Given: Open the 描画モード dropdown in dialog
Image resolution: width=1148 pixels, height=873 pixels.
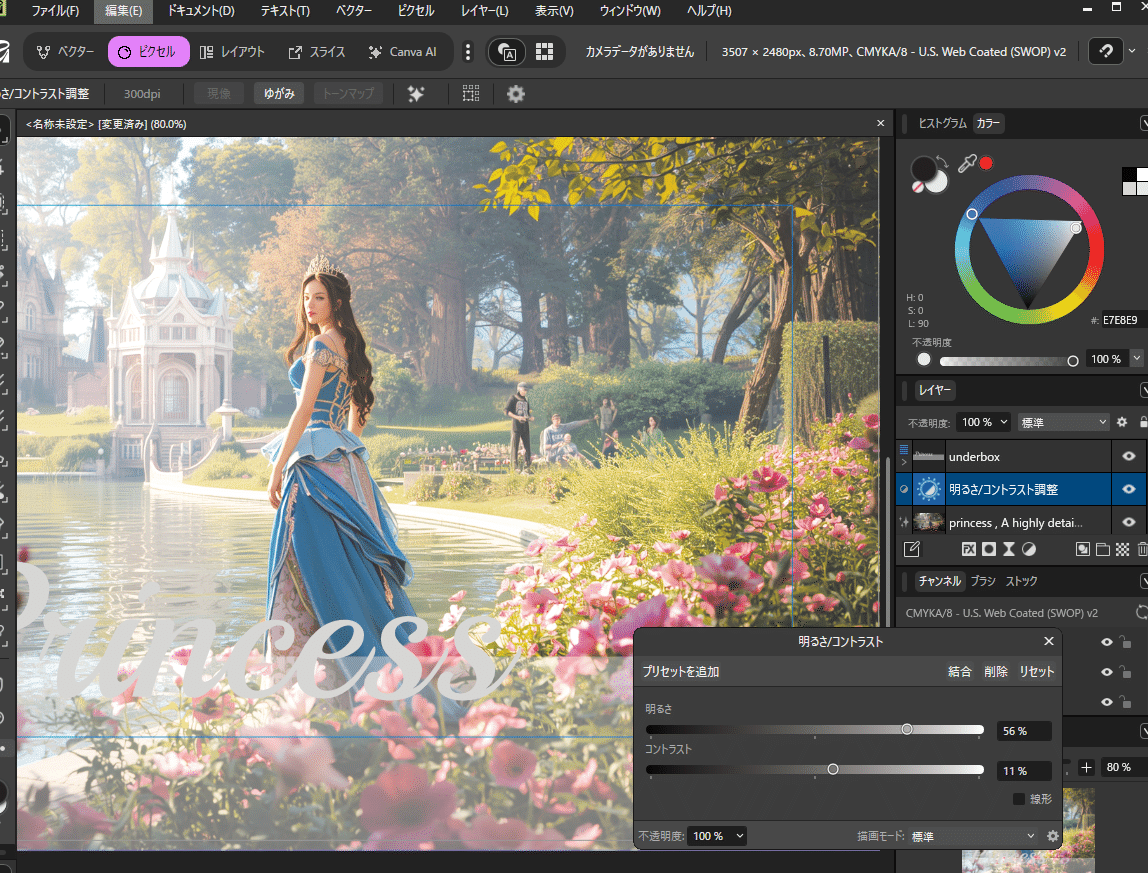Looking at the screenshot, I should pos(972,836).
